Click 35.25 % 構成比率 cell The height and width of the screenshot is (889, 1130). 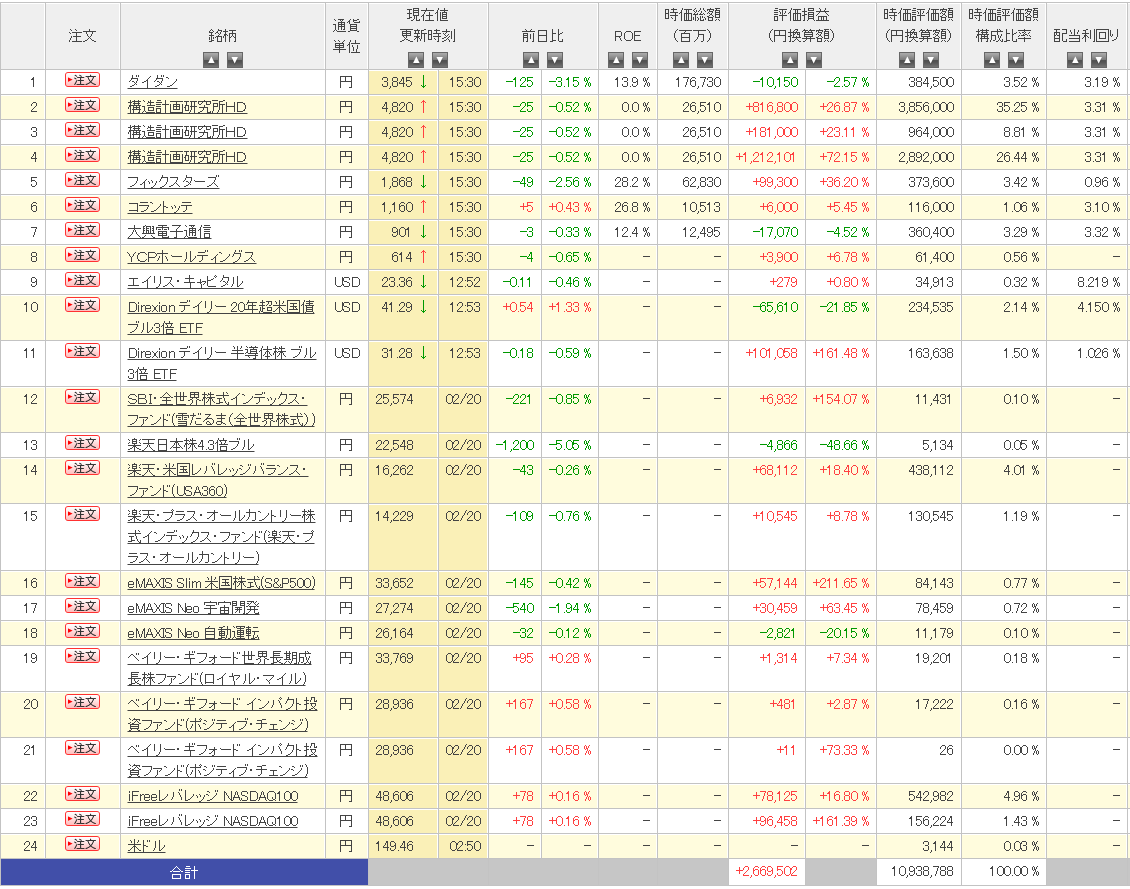(x=1018, y=107)
